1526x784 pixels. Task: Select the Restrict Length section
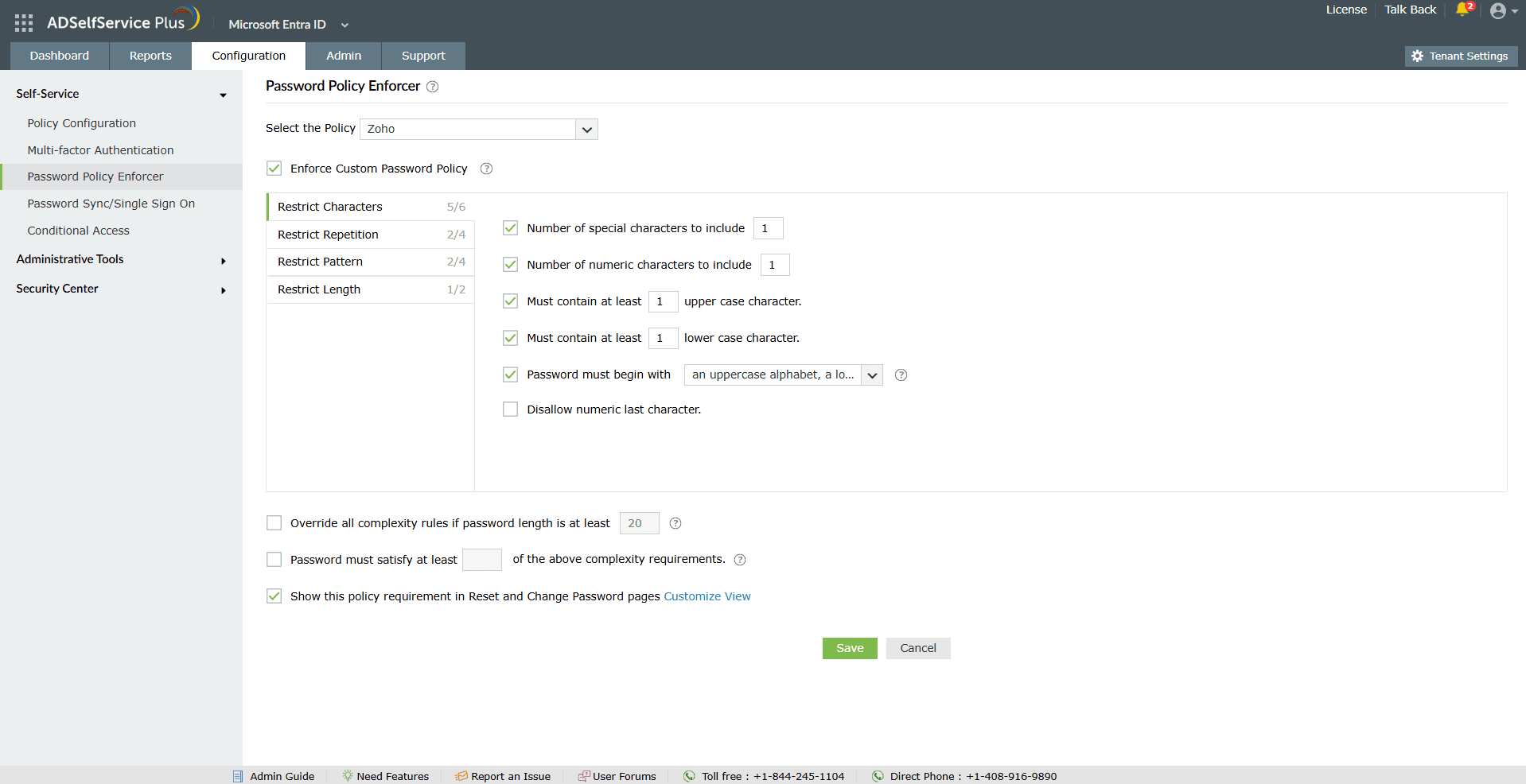coord(371,289)
